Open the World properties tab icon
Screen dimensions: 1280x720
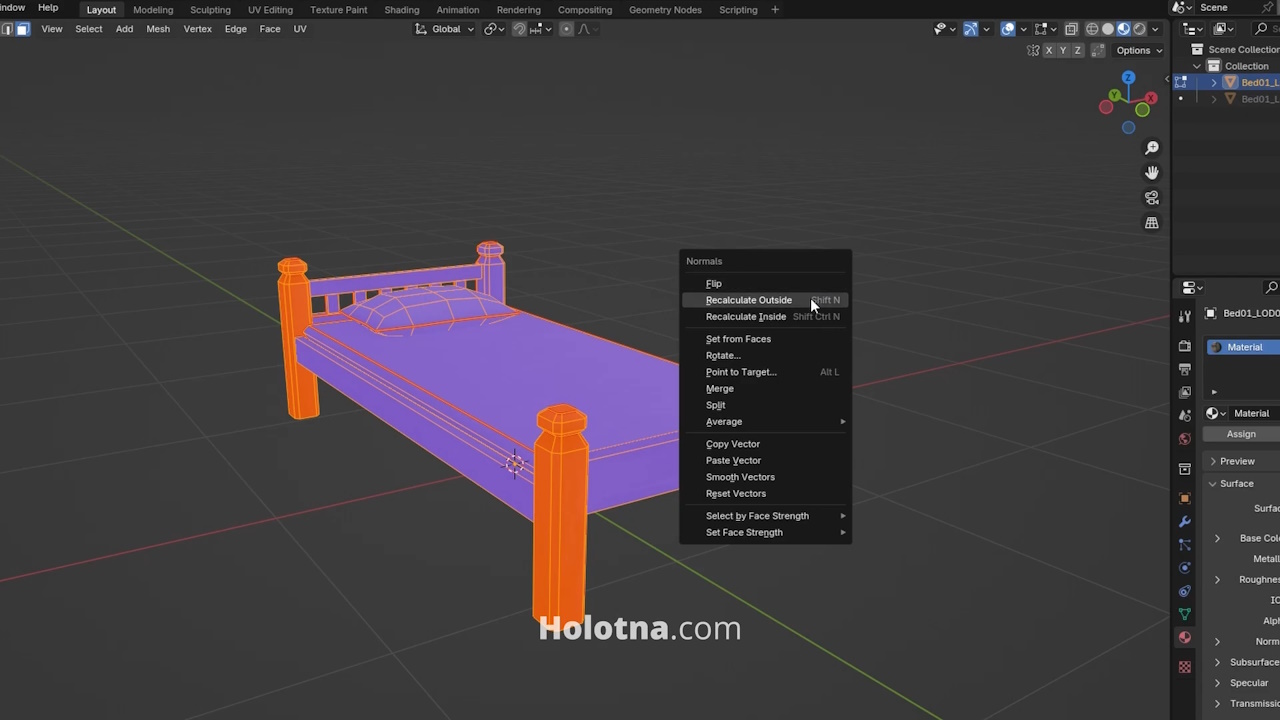tap(1185, 438)
